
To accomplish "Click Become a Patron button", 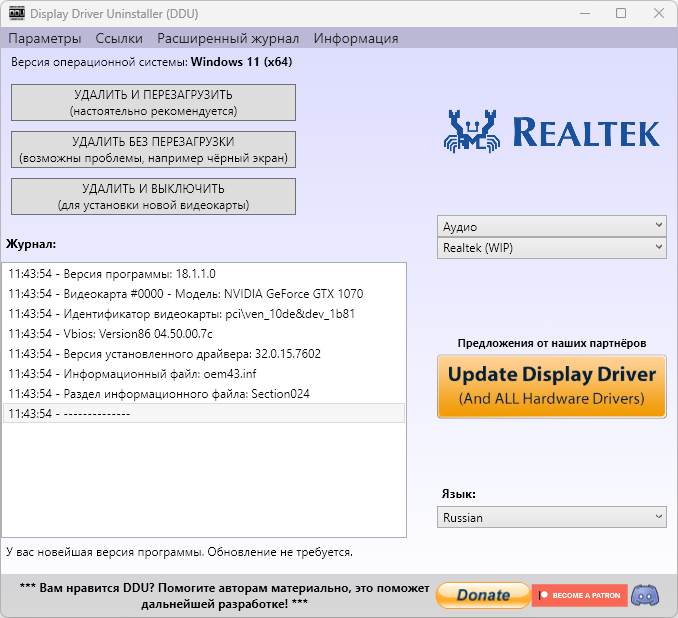I will pos(579,595).
